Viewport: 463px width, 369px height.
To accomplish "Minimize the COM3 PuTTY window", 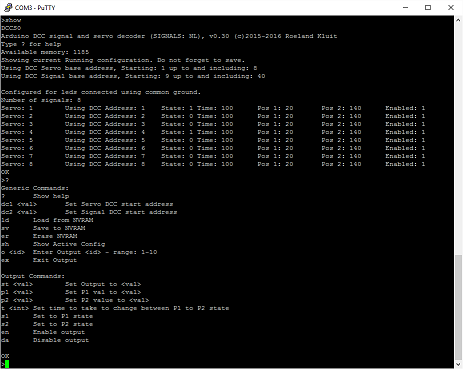I will 405,7.
